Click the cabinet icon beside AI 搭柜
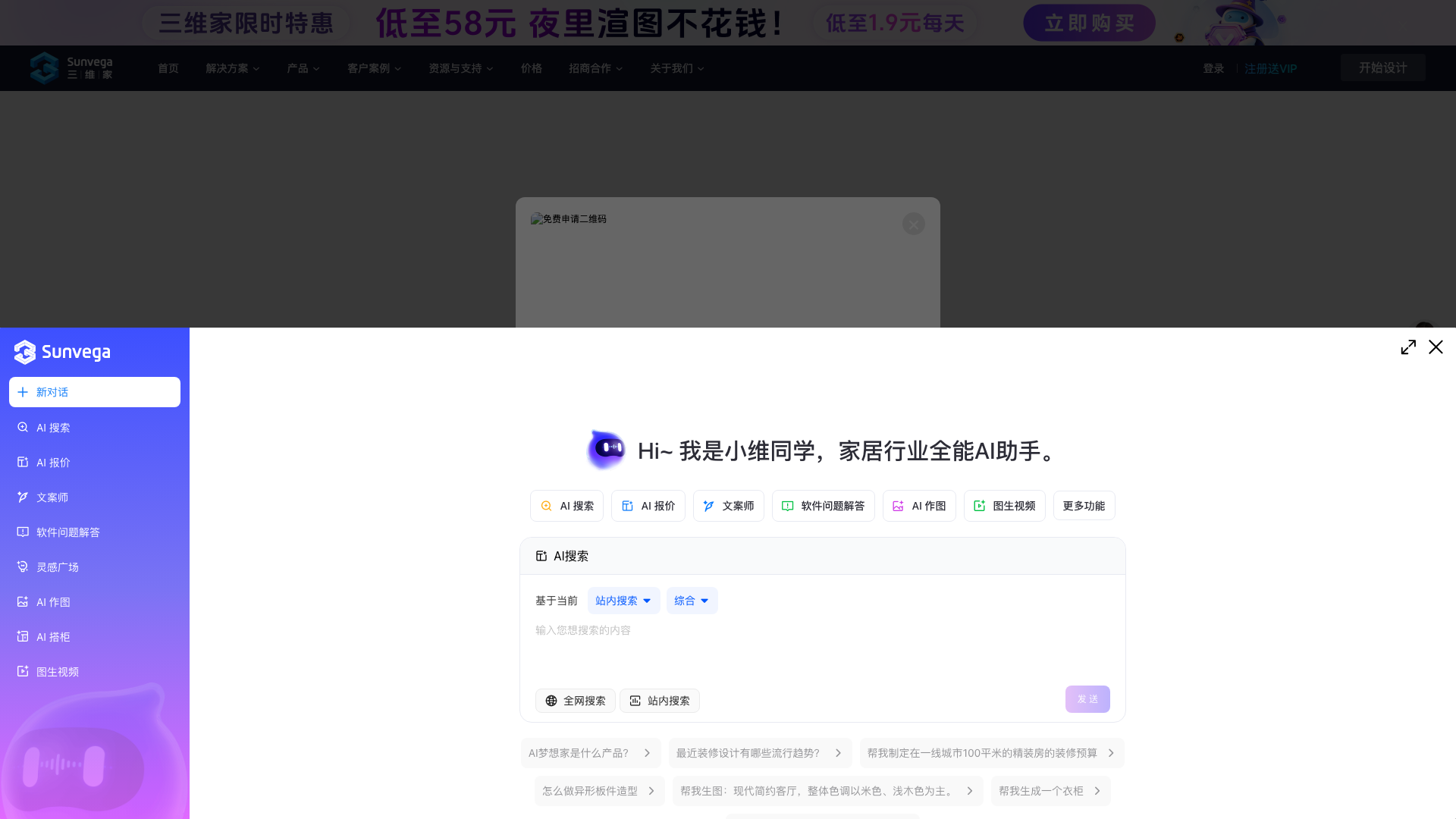The width and height of the screenshot is (1456, 819). point(23,636)
